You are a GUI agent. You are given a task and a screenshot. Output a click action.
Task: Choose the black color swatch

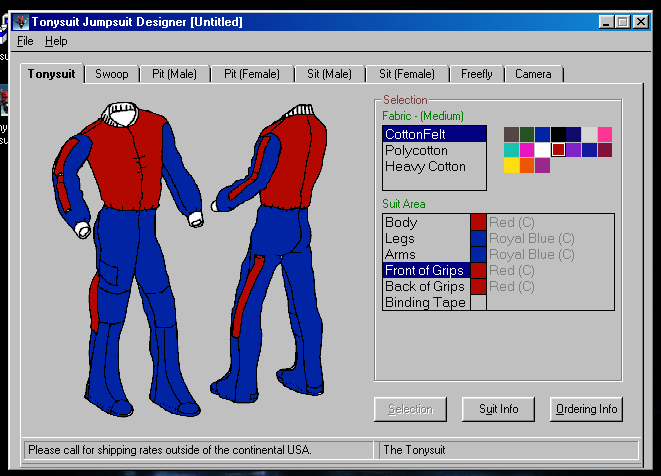coord(558,134)
